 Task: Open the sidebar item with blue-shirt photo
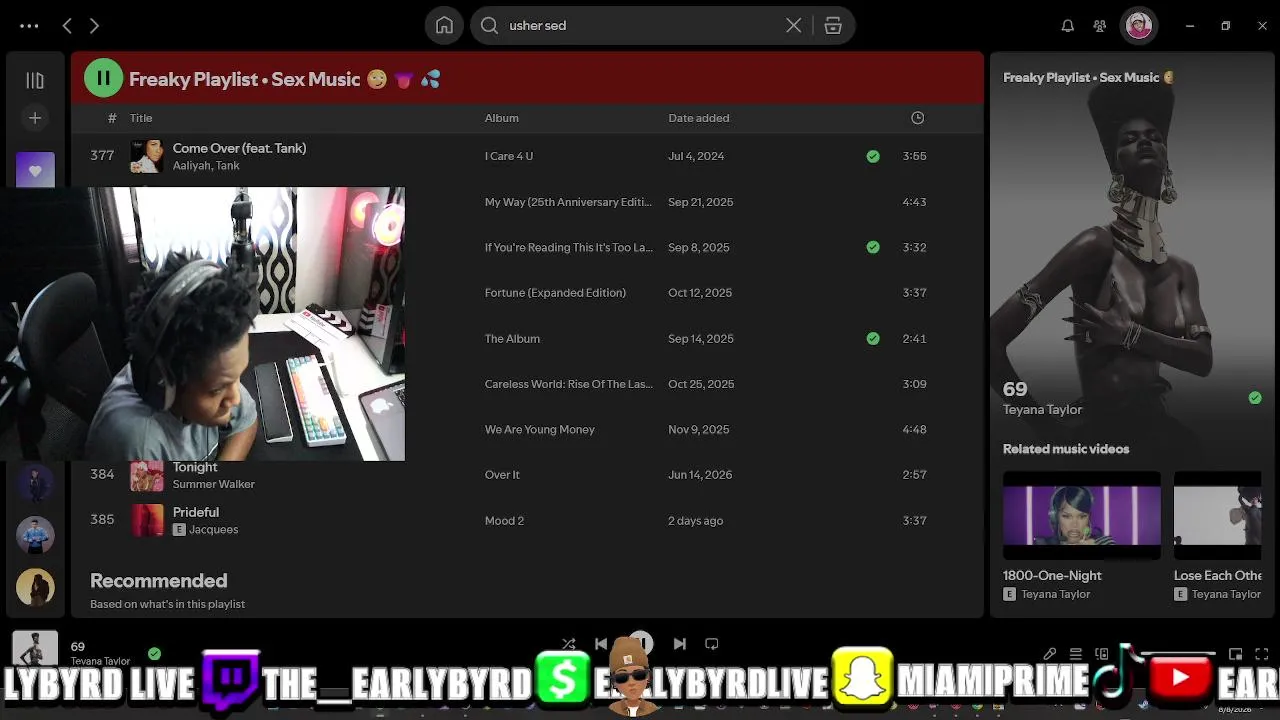click(x=35, y=535)
